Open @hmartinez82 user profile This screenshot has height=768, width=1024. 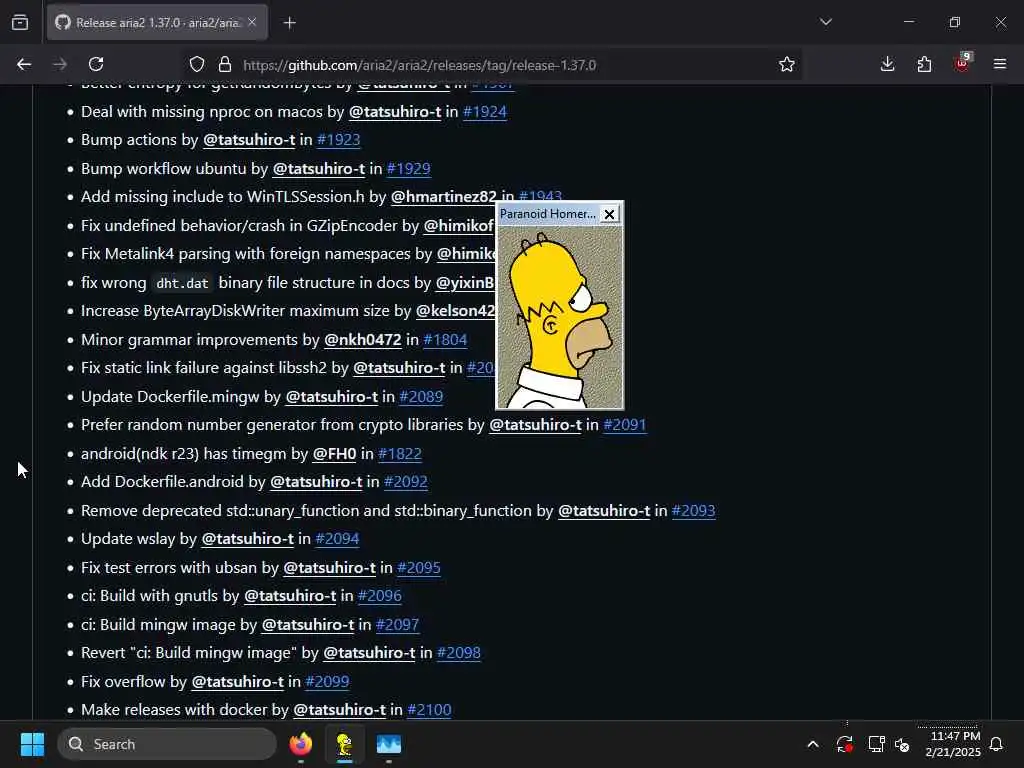coord(443,197)
